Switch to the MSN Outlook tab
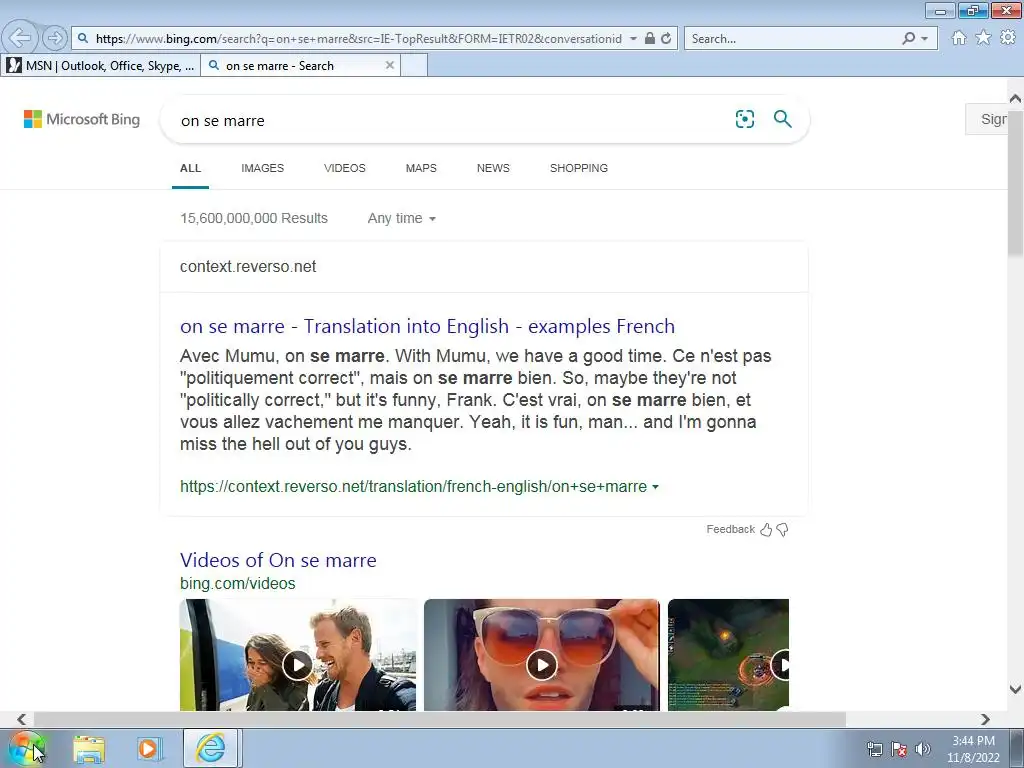Viewport: 1024px width, 768px height. (x=101, y=65)
